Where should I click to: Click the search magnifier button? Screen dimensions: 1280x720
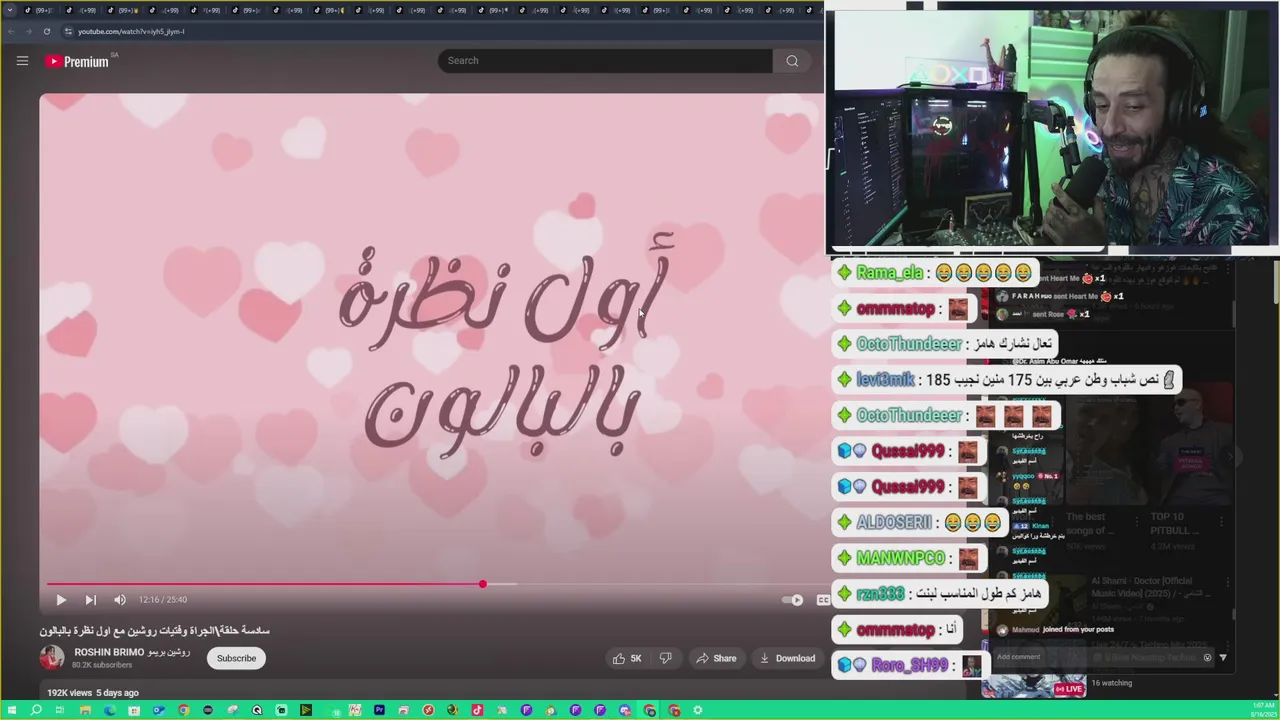pos(792,60)
